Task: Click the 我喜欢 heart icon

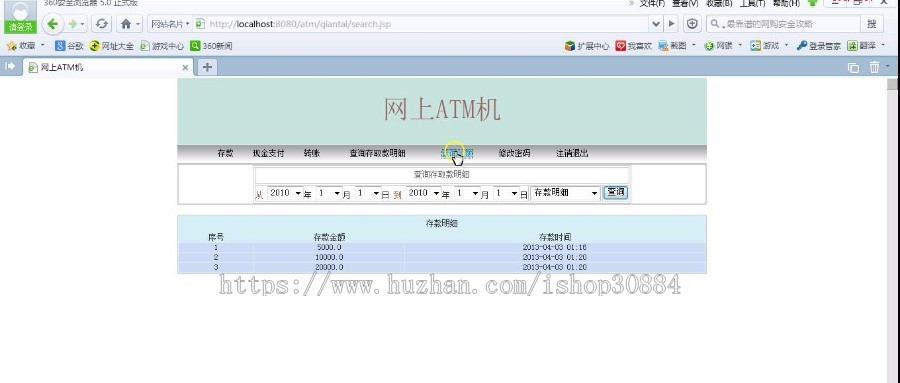Action: (x=620, y=46)
